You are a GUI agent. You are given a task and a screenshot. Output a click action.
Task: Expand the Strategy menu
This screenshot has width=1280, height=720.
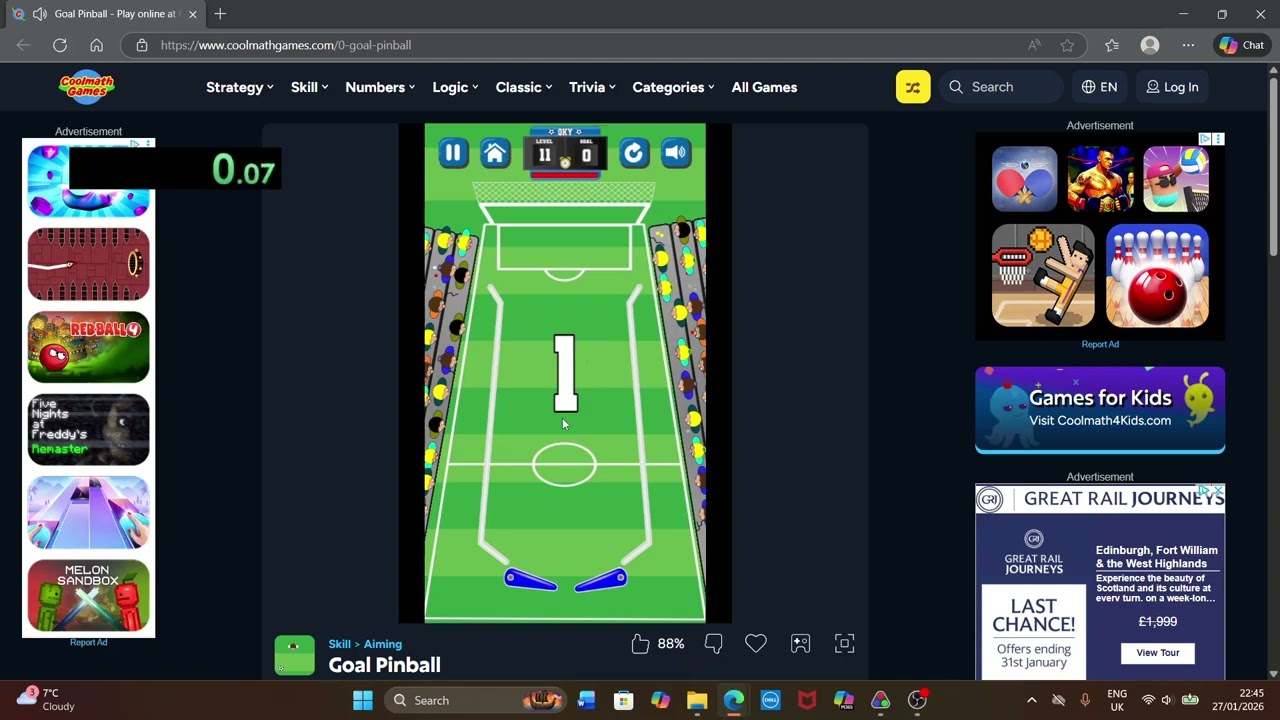[x=240, y=87]
